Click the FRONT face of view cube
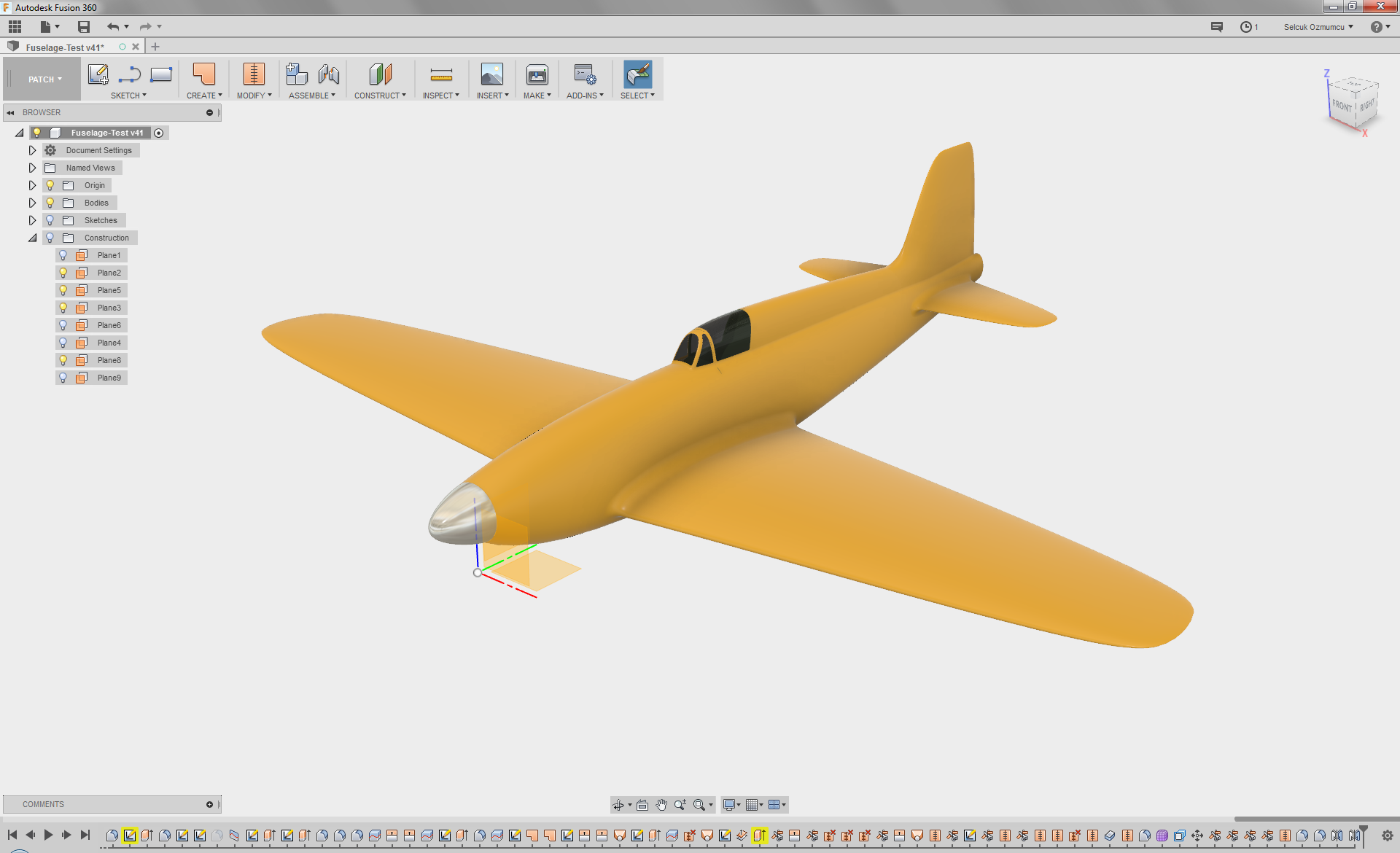This screenshot has width=1400, height=853. [1341, 106]
